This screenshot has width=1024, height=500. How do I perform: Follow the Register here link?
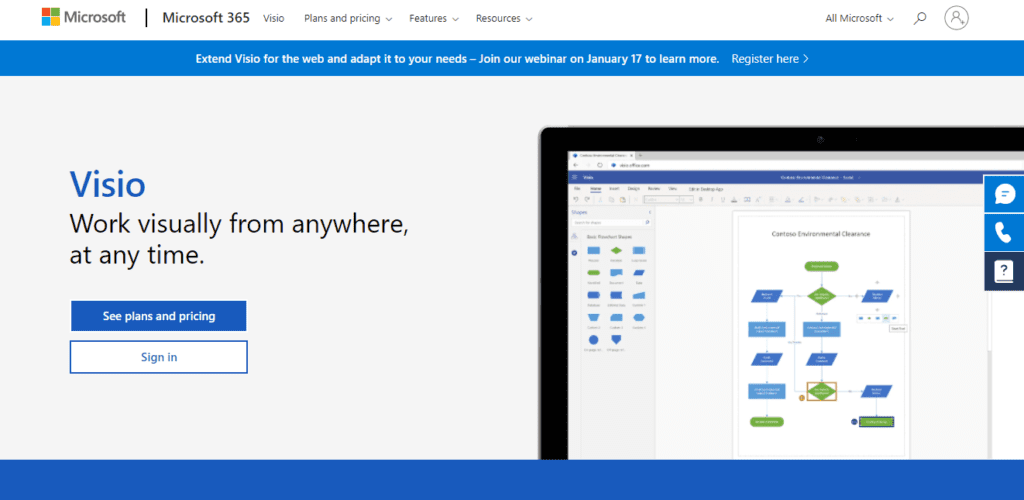point(770,59)
